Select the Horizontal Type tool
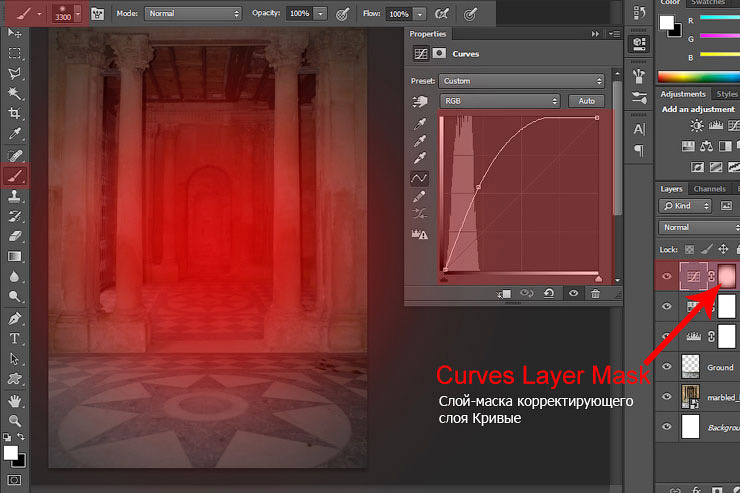Image resolution: width=740 pixels, height=493 pixels. click(x=15, y=338)
